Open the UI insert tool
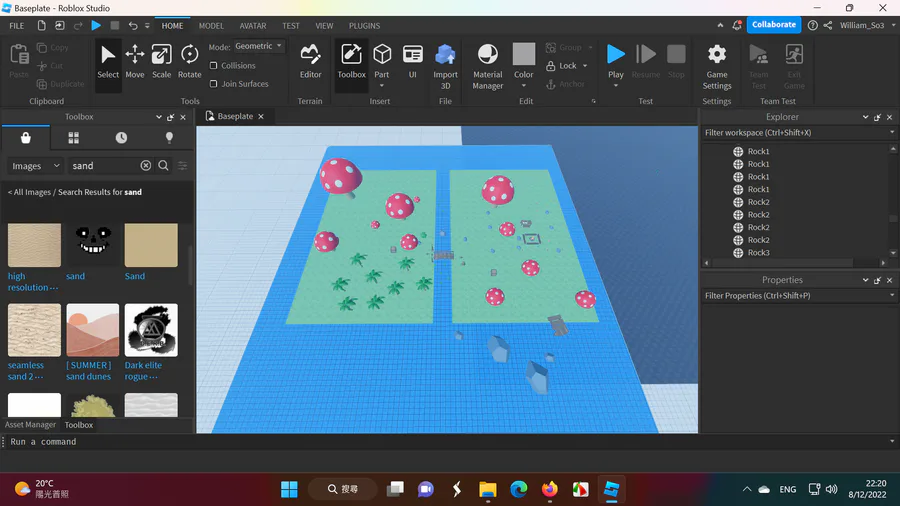This screenshot has width=900, height=506. [412, 62]
